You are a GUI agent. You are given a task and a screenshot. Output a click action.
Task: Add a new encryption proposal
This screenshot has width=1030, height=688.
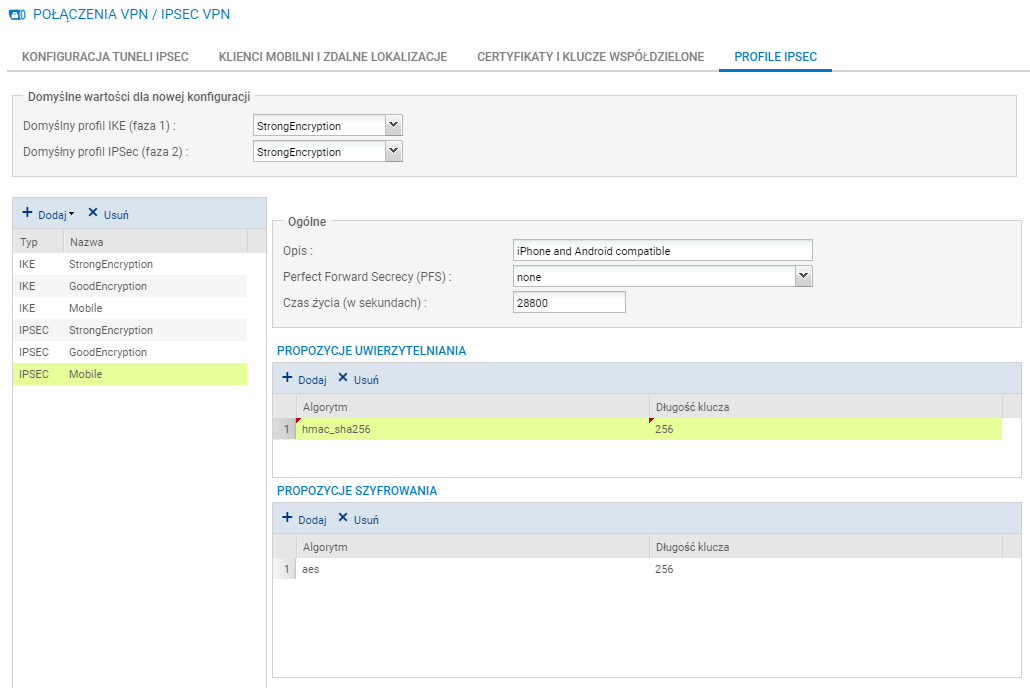coord(304,519)
